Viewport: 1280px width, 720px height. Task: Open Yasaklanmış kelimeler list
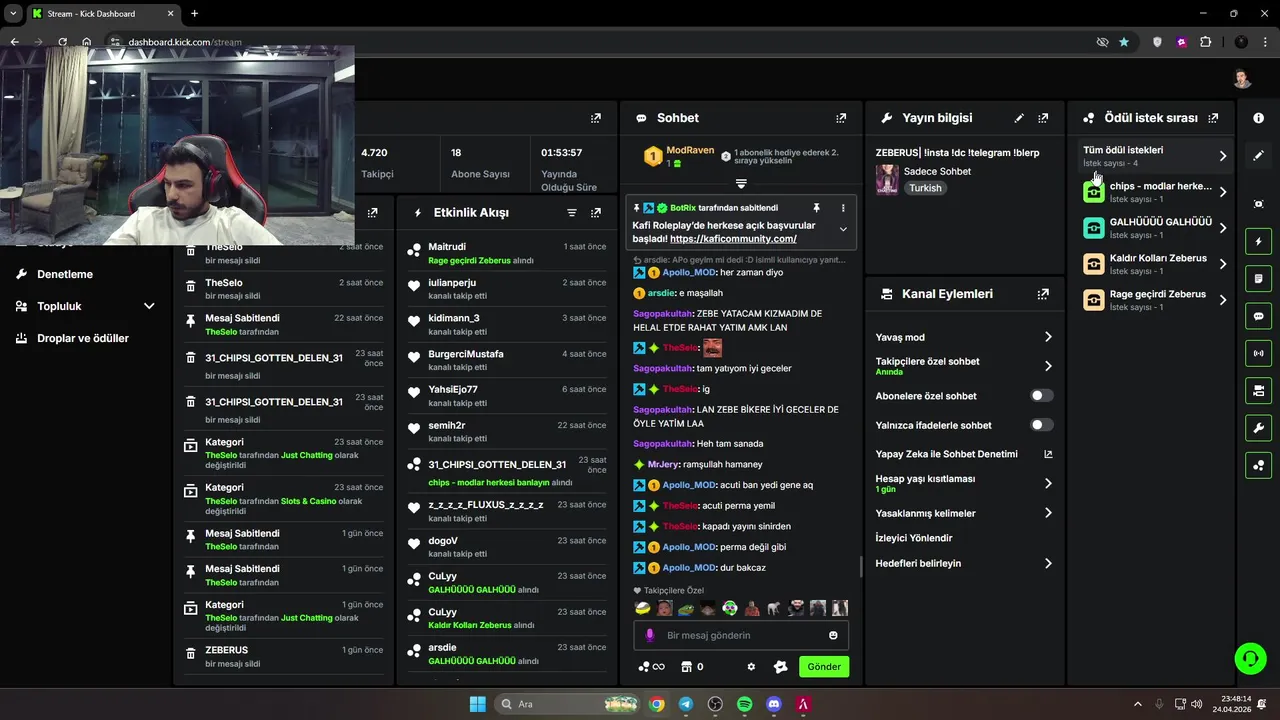tap(1048, 513)
